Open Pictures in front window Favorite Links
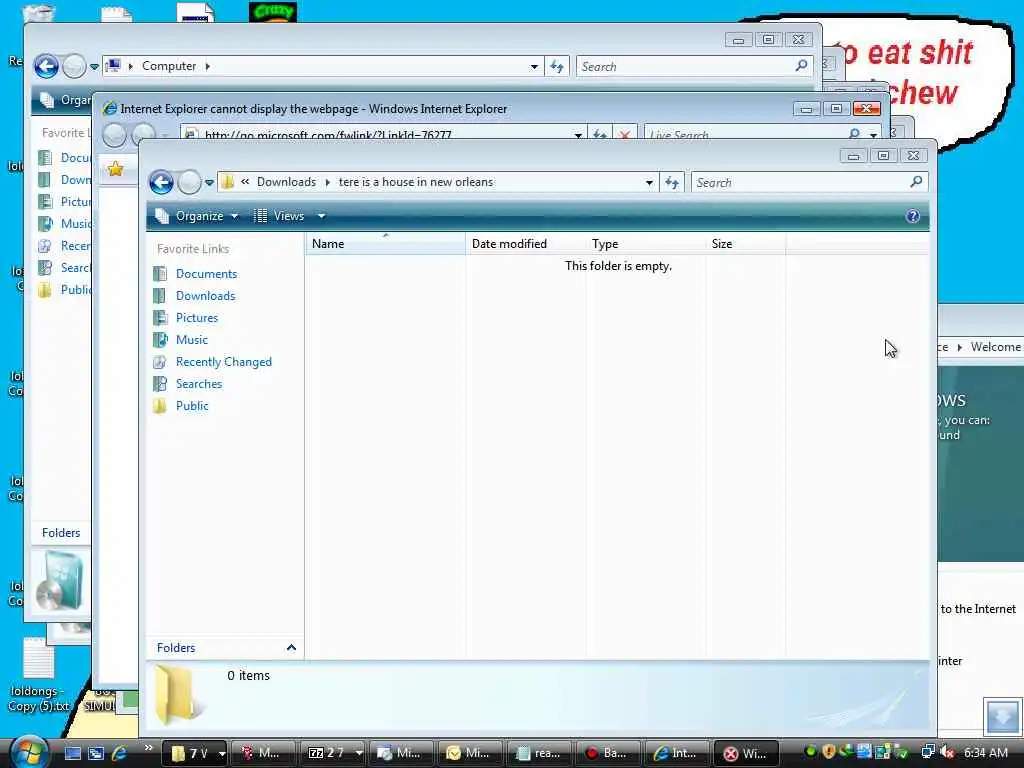Screen dimensions: 1024x768 click(x=197, y=318)
